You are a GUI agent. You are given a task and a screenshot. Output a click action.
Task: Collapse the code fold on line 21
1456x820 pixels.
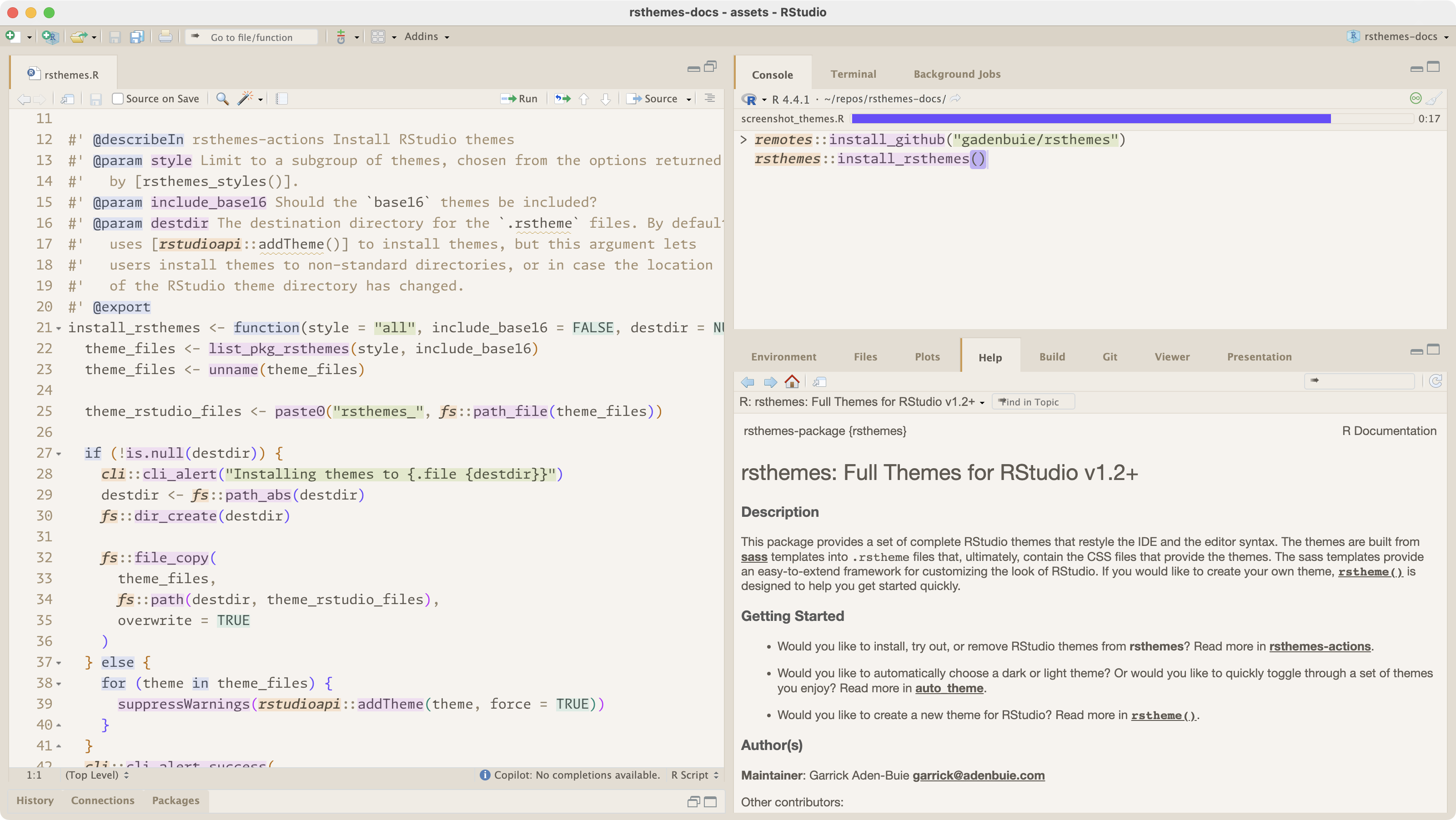(x=58, y=328)
